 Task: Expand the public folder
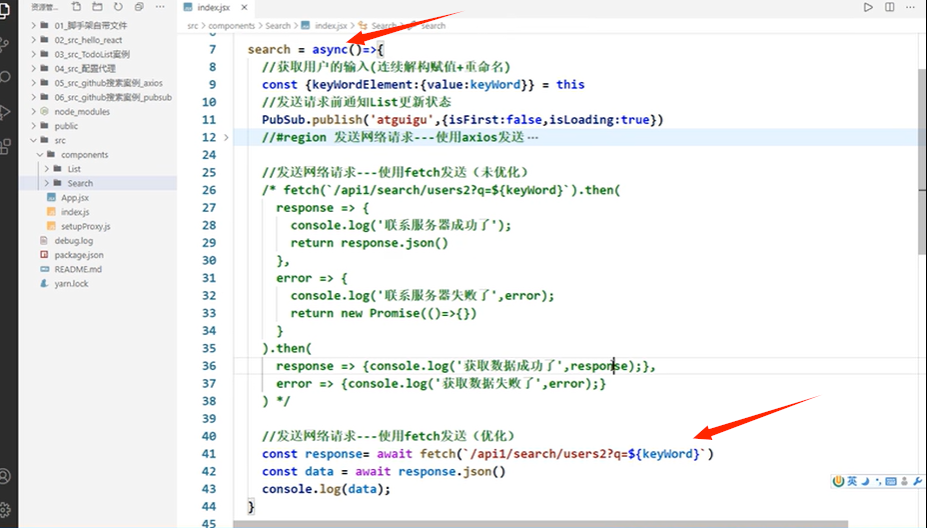click(x=66, y=126)
